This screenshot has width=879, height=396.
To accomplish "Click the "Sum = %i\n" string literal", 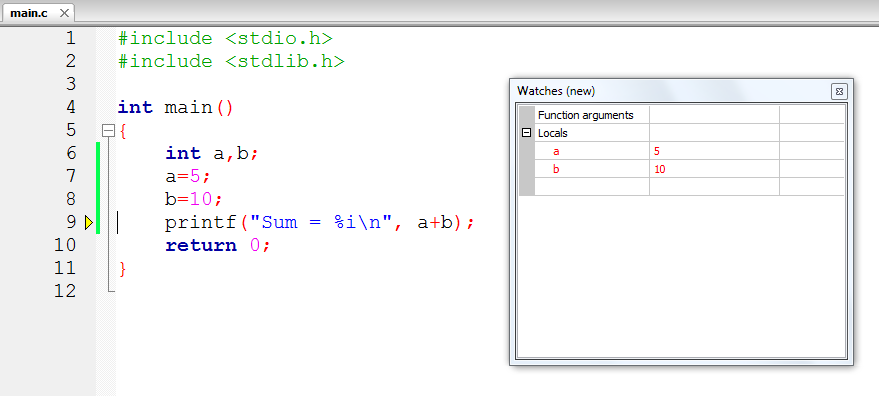I will (x=321, y=223).
